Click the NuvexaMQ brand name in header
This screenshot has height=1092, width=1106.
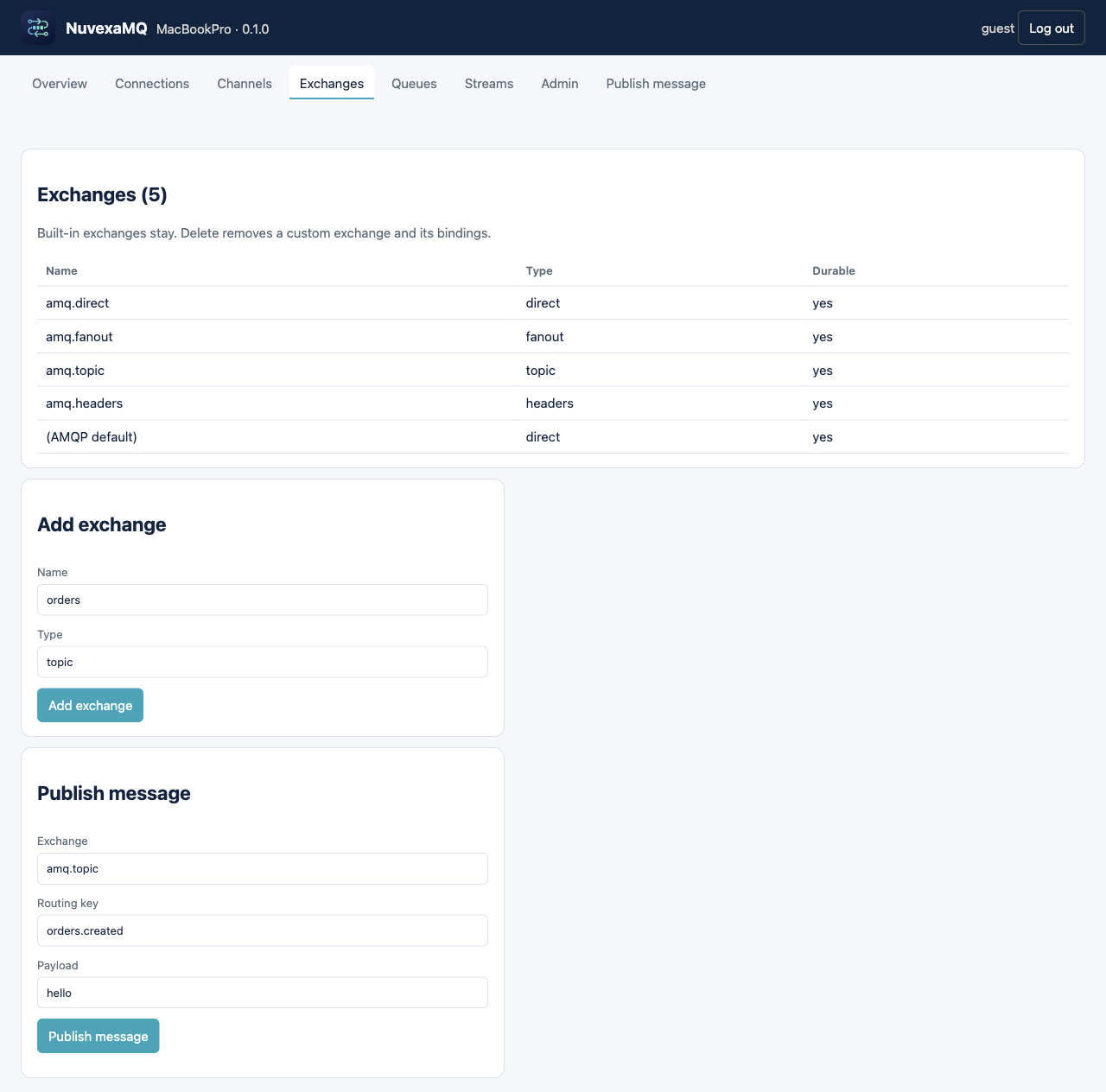(x=106, y=29)
